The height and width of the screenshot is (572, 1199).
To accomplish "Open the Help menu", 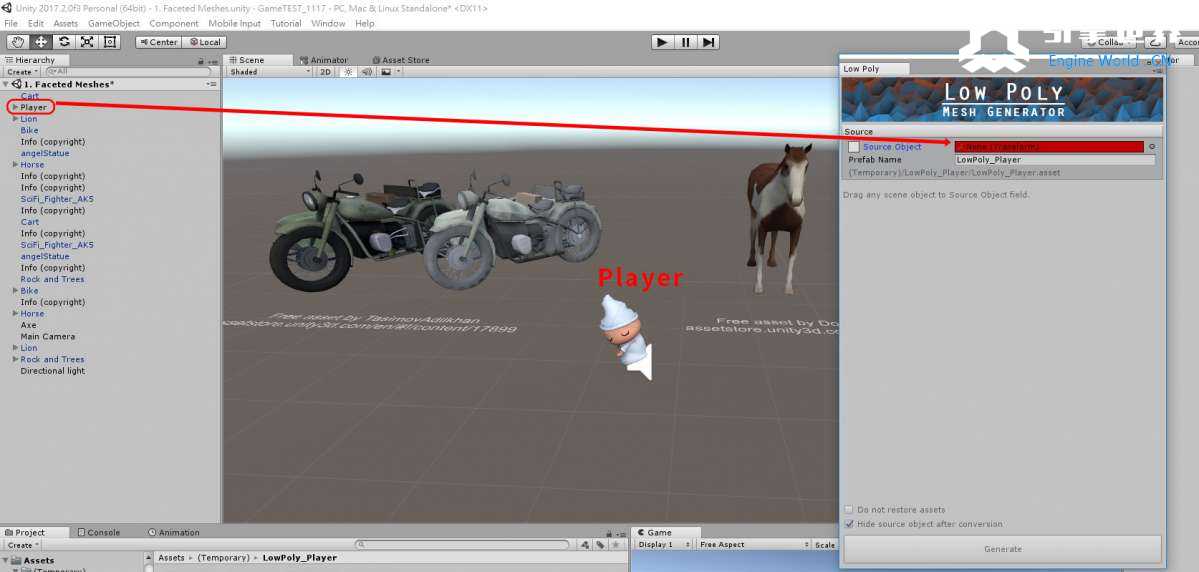I will click(x=365, y=24).
